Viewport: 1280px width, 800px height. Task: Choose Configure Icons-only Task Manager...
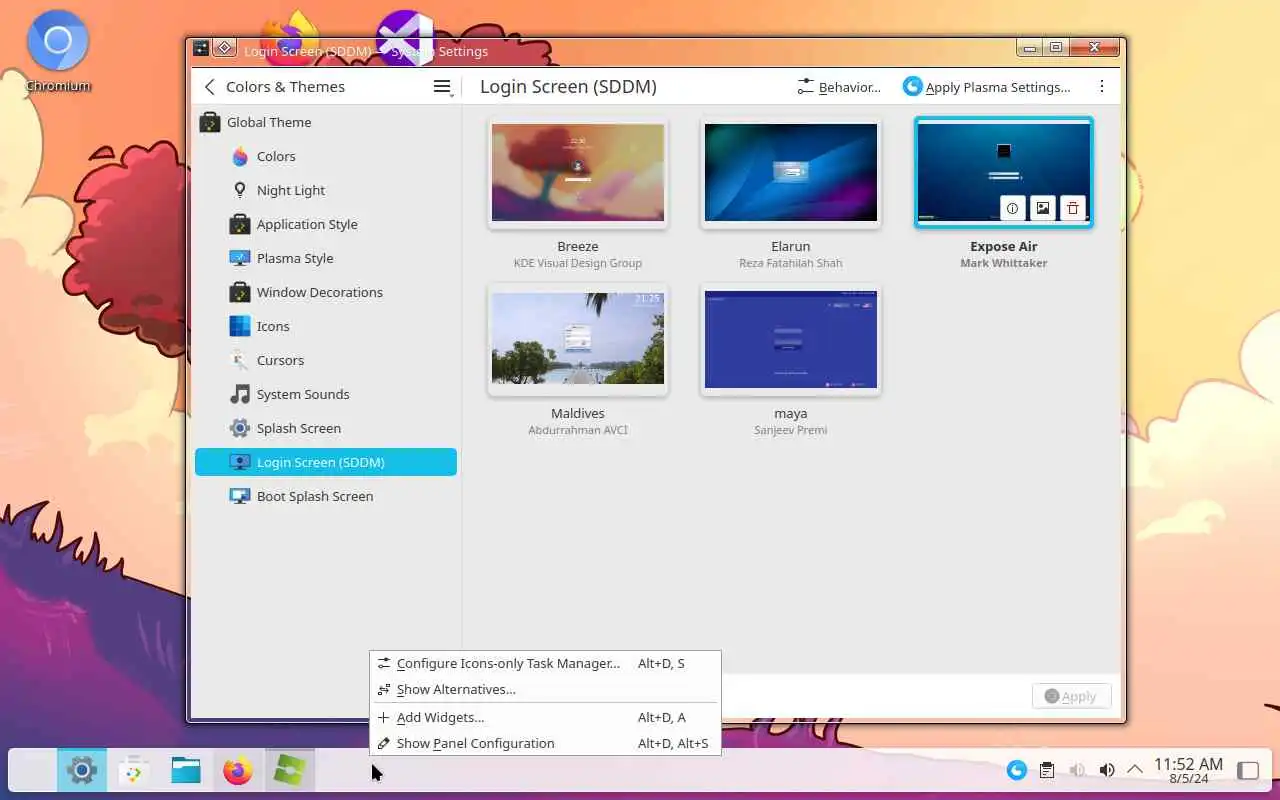click(545, 663)
